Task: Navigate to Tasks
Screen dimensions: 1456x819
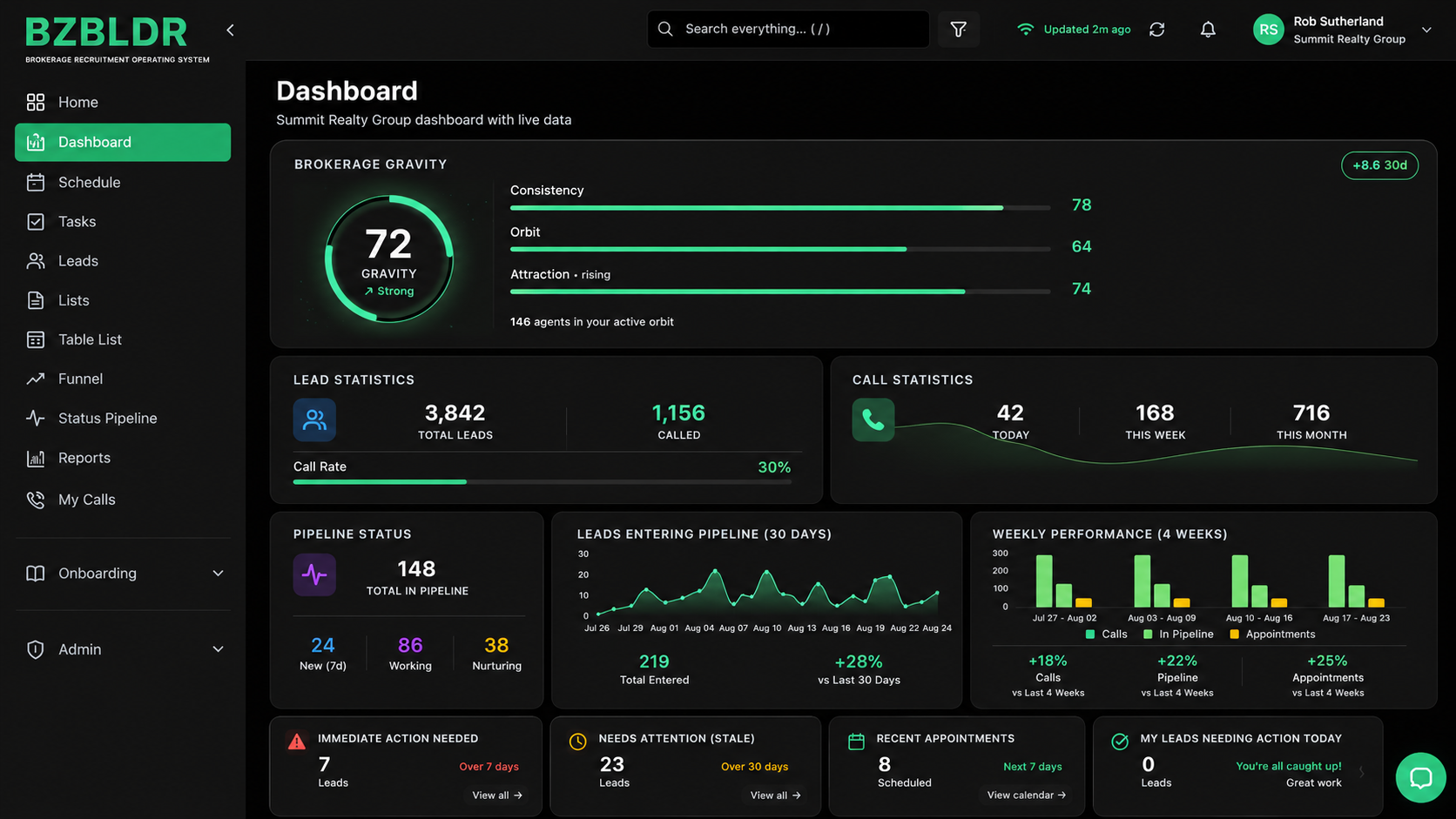Action: pos(123,222)
